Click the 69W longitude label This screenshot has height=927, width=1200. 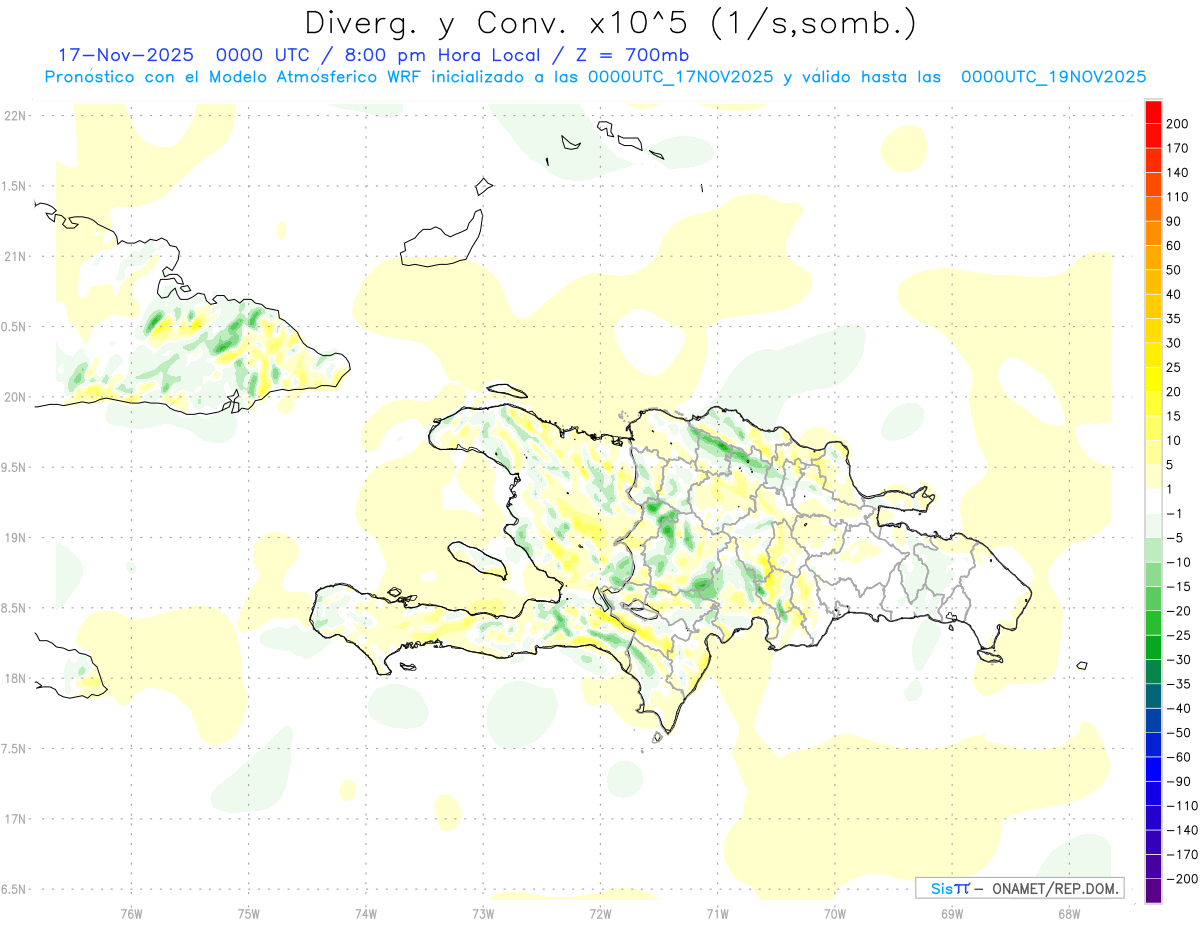pyautogui.click(x=952, y=913)
